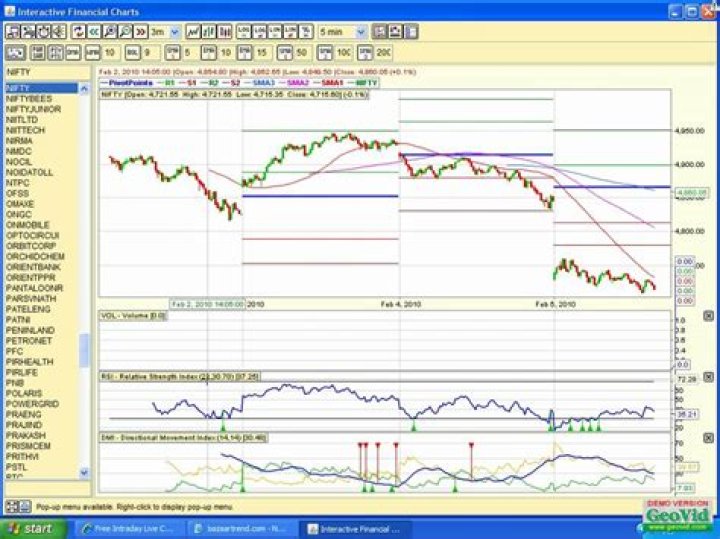
Task: Switch to line chart style icon
Action: coord(193,32)
